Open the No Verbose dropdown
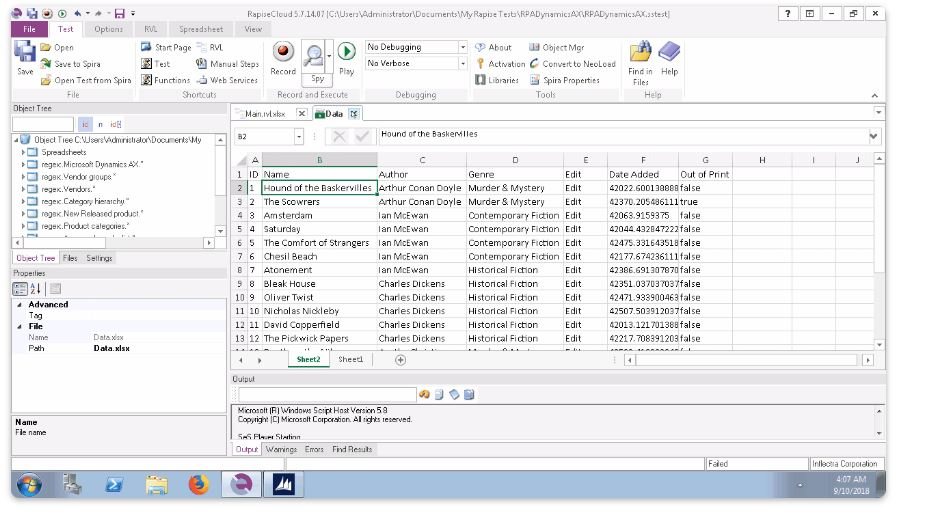The width and height of the screenshot is (947, 515). point(462,63)
